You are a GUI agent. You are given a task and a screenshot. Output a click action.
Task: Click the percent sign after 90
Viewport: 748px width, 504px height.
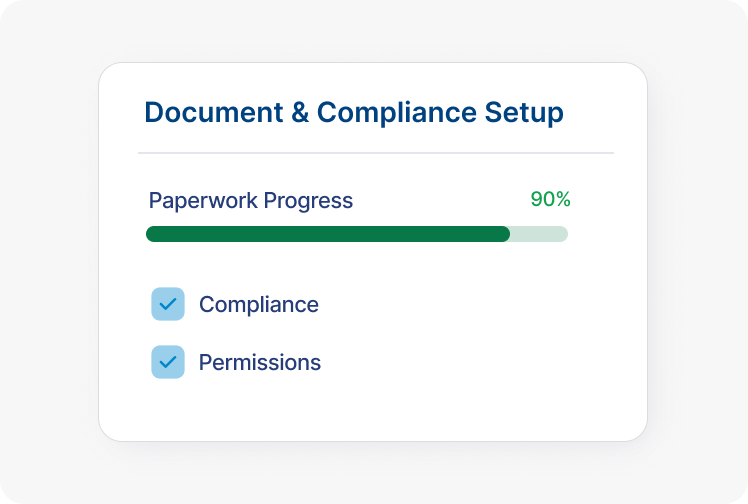(563, 199)
